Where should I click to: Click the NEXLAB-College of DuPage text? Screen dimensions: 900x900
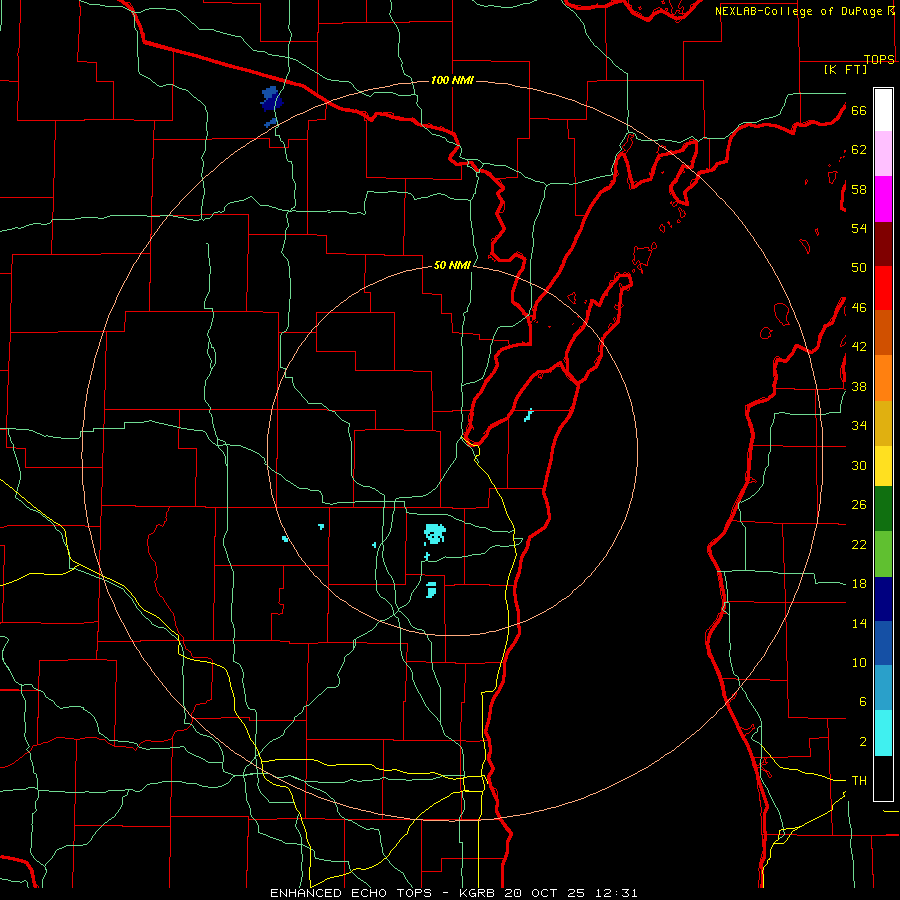[x=800, y=11]
